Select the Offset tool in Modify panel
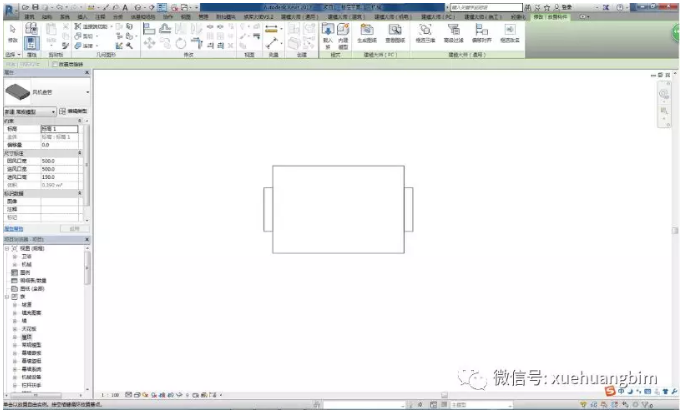 coord(165,29)
